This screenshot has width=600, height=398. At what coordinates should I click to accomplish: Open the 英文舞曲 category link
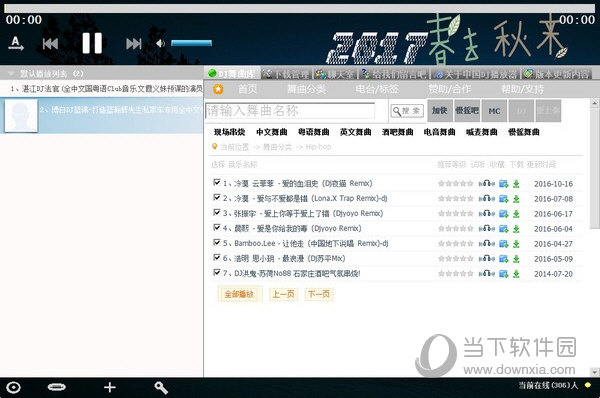tap(355, 132)
